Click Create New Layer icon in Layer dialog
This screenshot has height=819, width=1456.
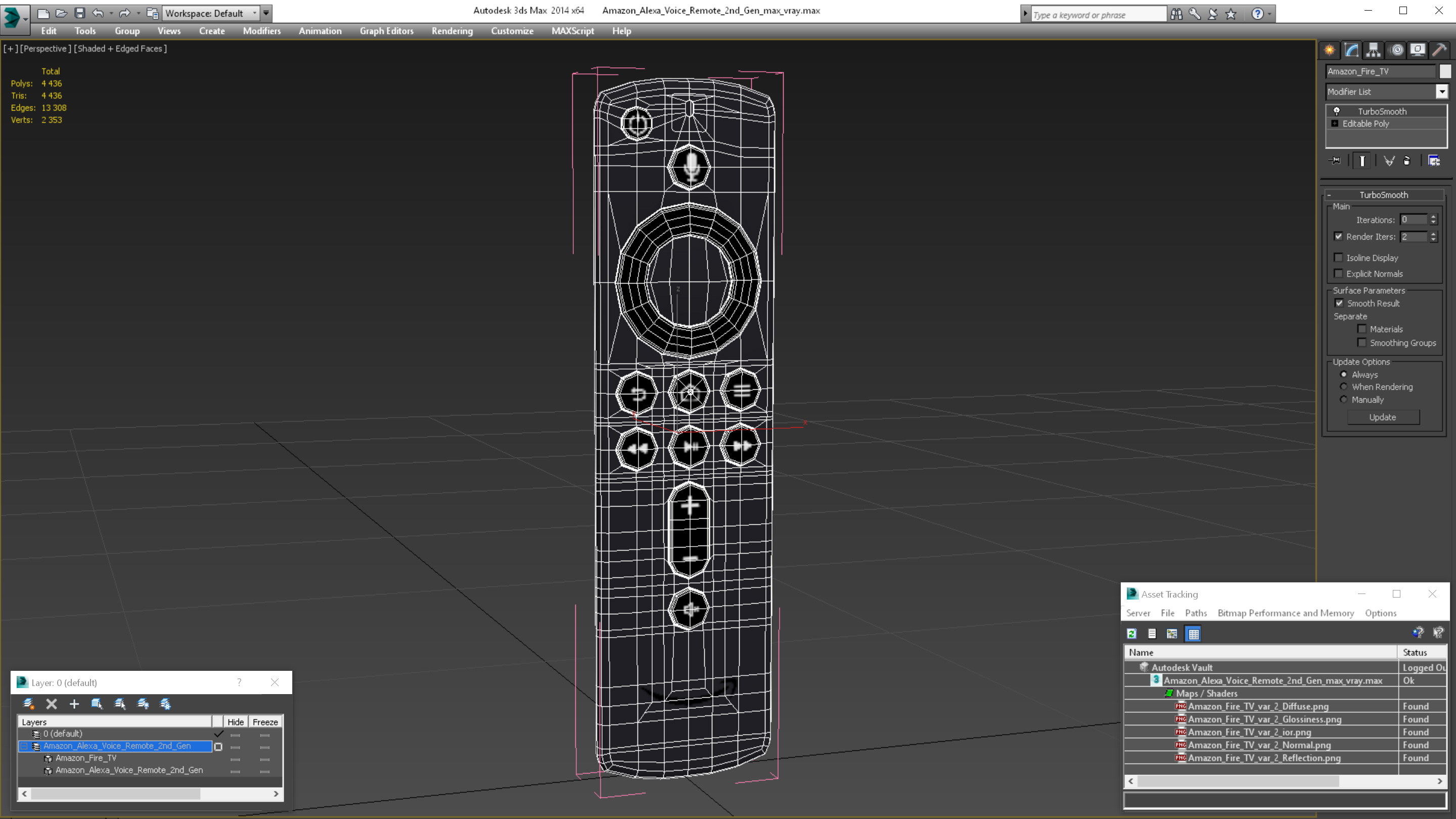pos(28,704)
